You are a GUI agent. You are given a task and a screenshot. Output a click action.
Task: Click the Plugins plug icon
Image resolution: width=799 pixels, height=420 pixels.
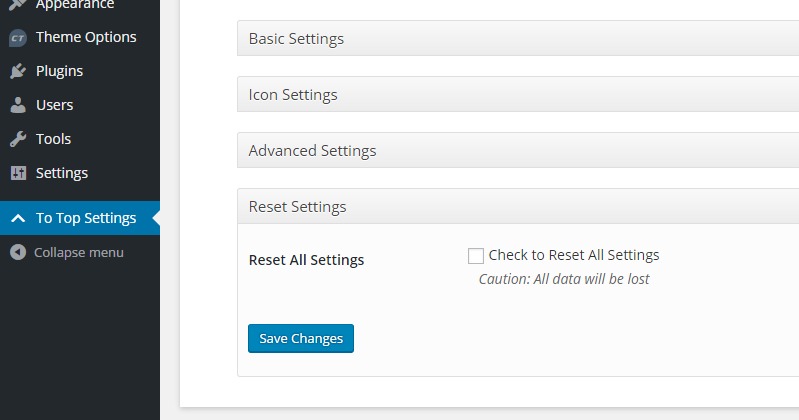[x=18, y=71]
